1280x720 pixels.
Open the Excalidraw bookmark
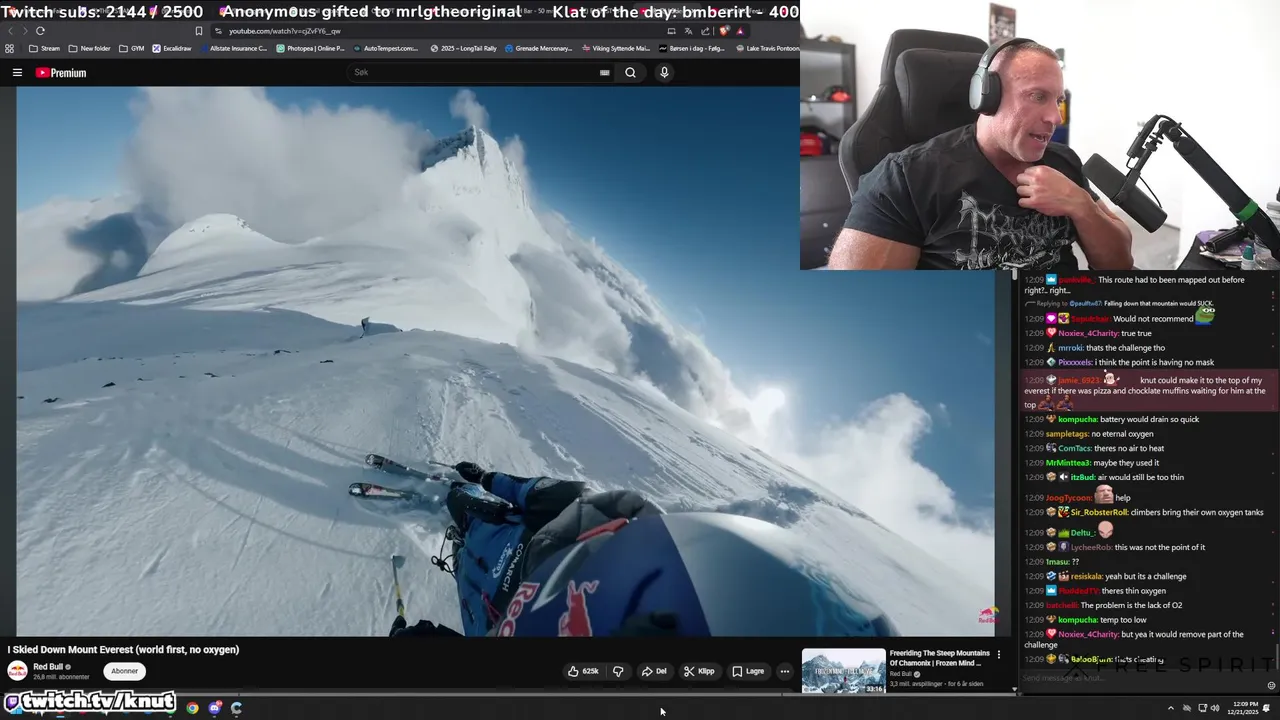(172, 48)
